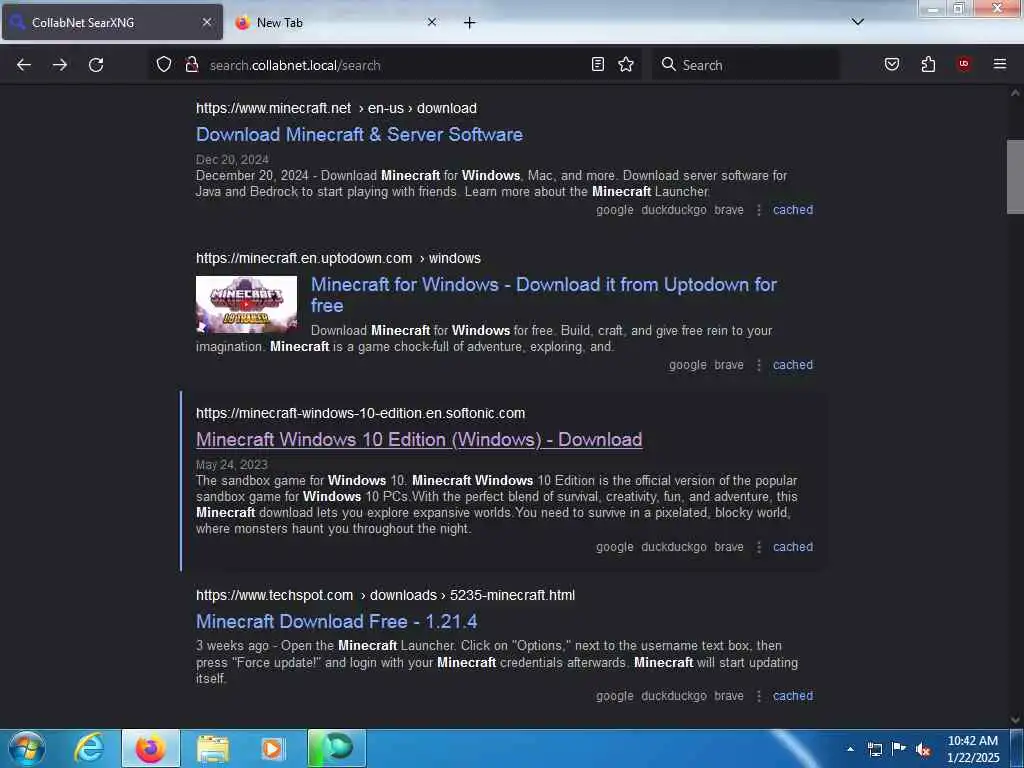Screen dimensions: 1024x768
Task: Open the Firefox application menu
Action: click(1000, 64)
